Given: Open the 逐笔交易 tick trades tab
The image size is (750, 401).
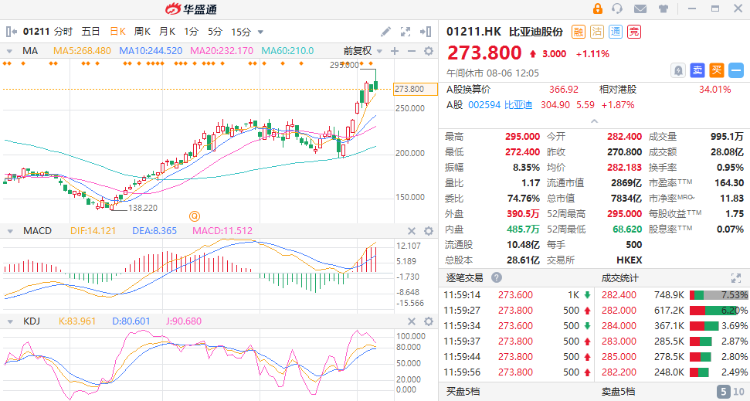Looking at the screenshot, I should pyautogui.click(x=464, y=278).
